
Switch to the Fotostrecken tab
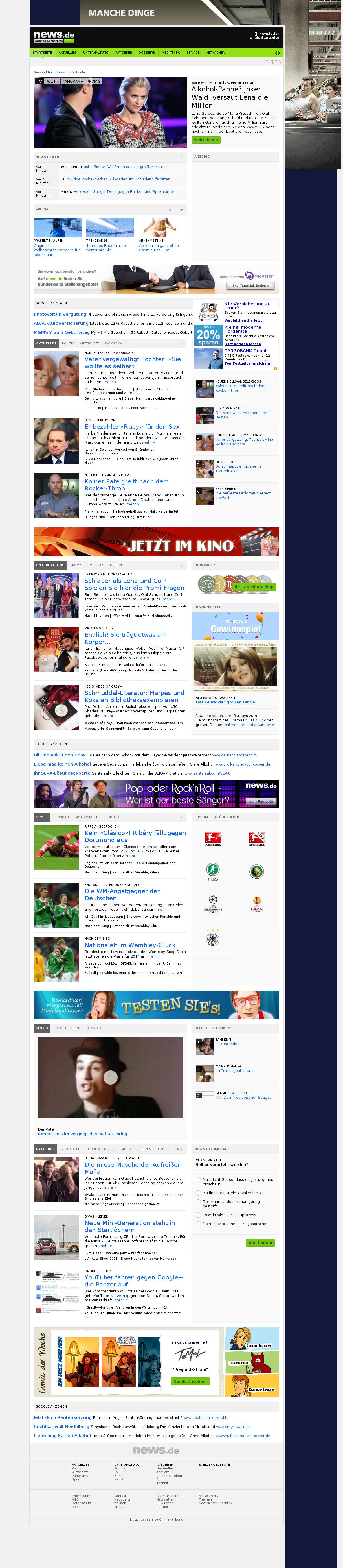pyautogui.click(x=66, y=1028)
